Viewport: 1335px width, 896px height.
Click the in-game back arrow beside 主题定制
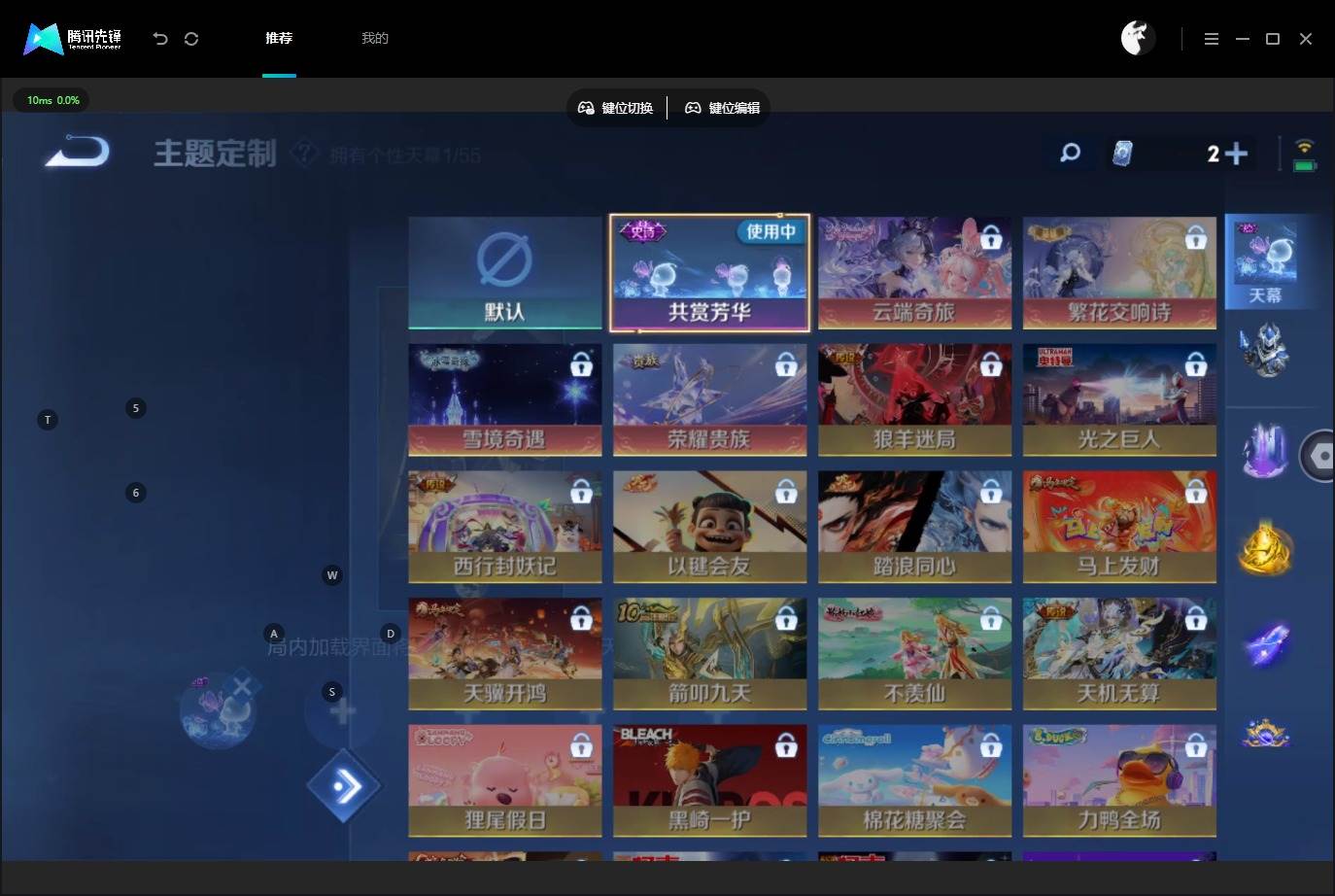(x=78, y=152)
